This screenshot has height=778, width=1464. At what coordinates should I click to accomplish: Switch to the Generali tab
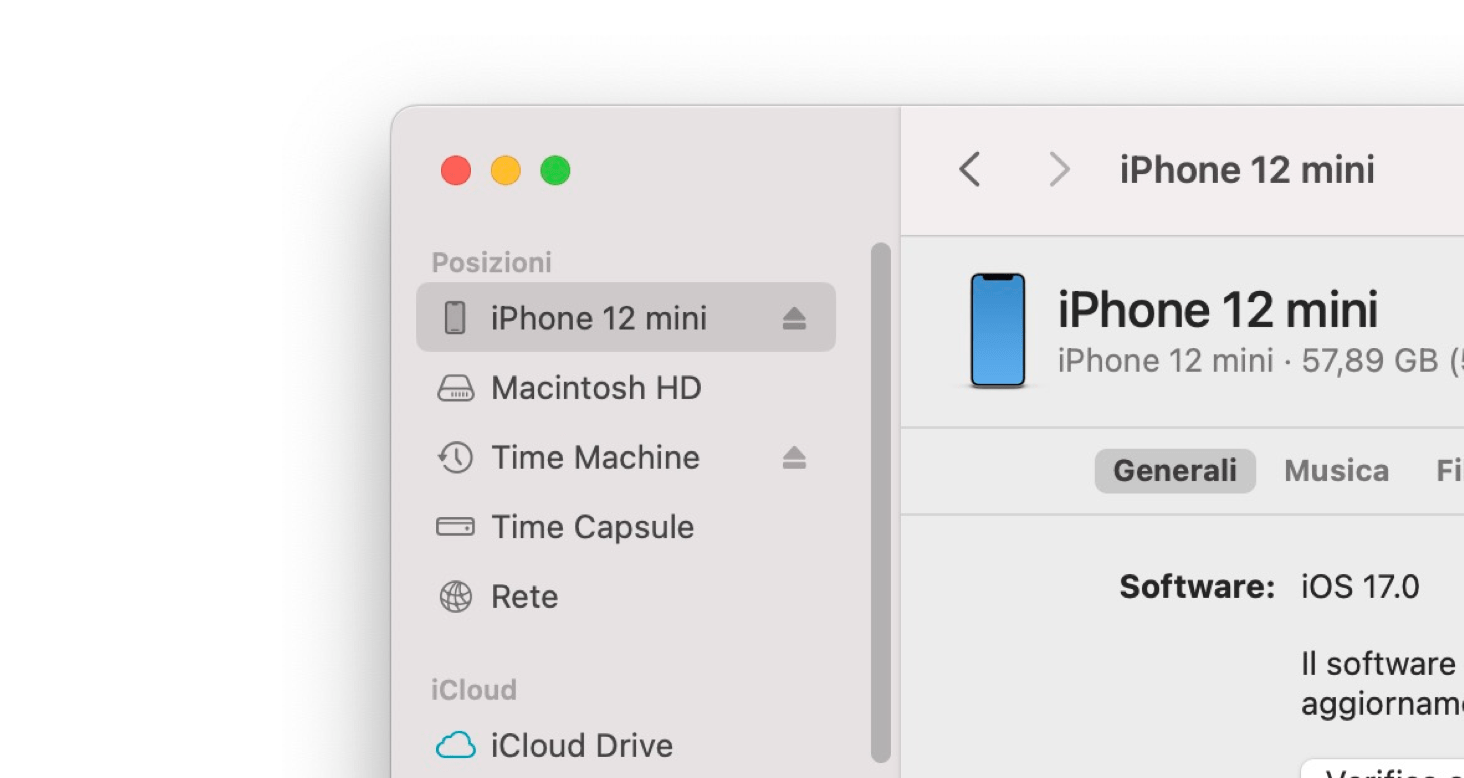(x=1175, y=471)
